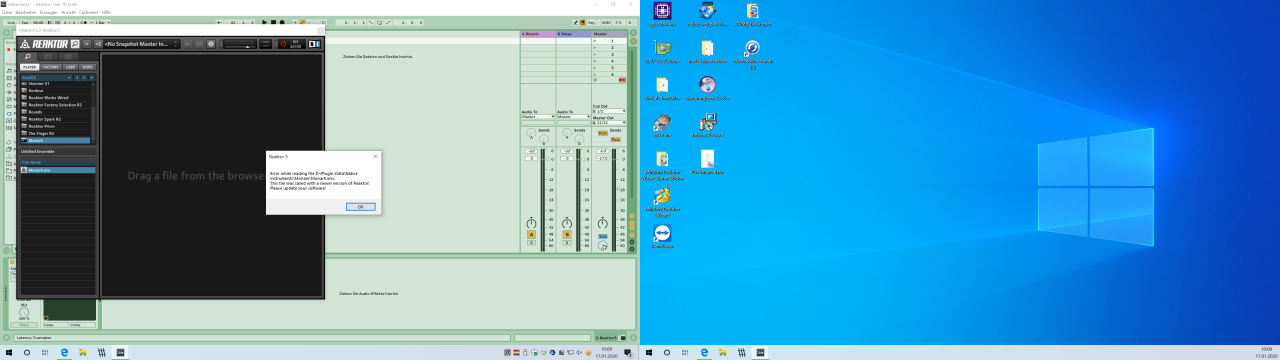
Task: Toggle the Key map mode in Ableton
Action: [591, 21]
